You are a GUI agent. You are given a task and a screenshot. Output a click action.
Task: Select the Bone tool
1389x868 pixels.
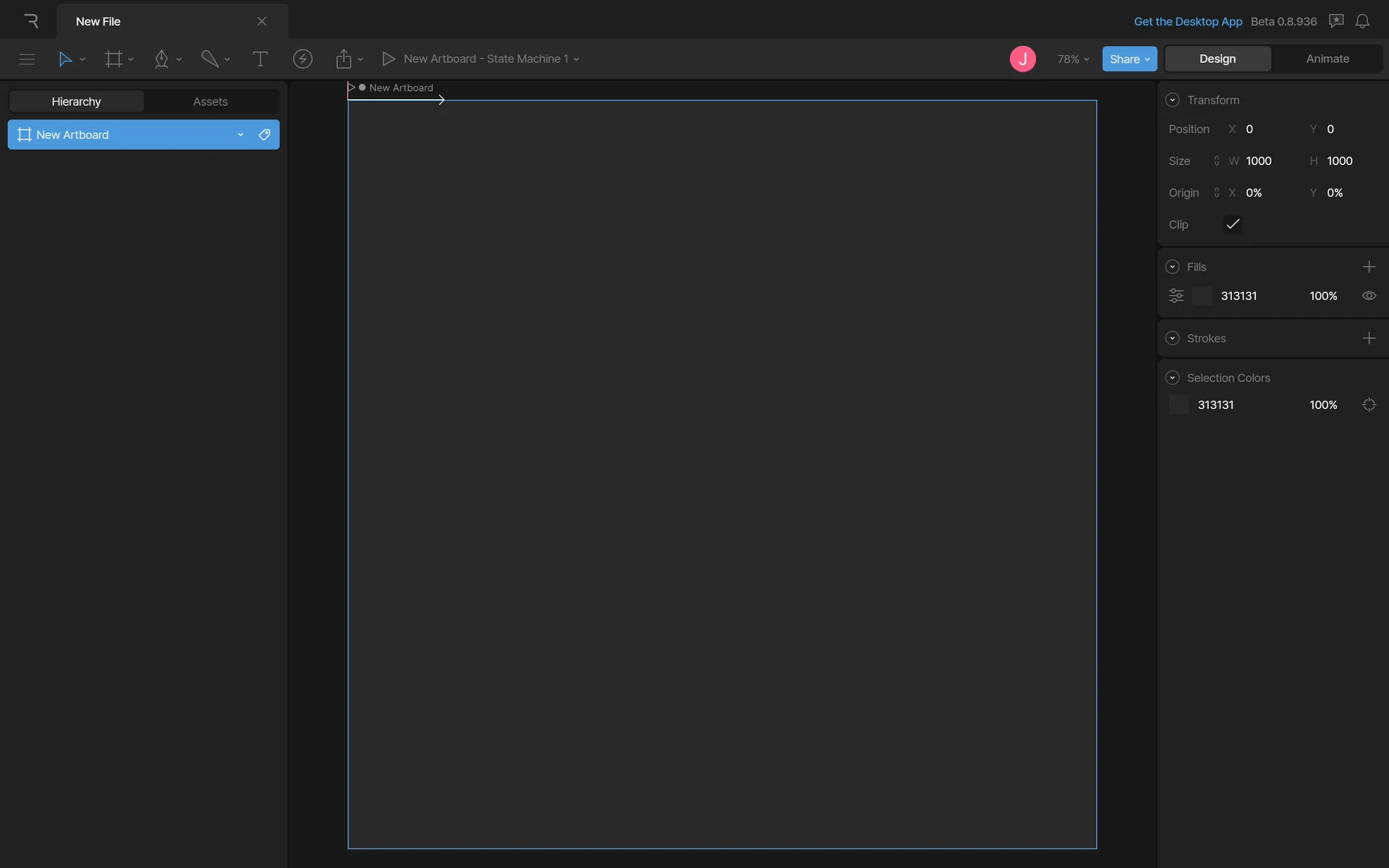click(210, 59)
